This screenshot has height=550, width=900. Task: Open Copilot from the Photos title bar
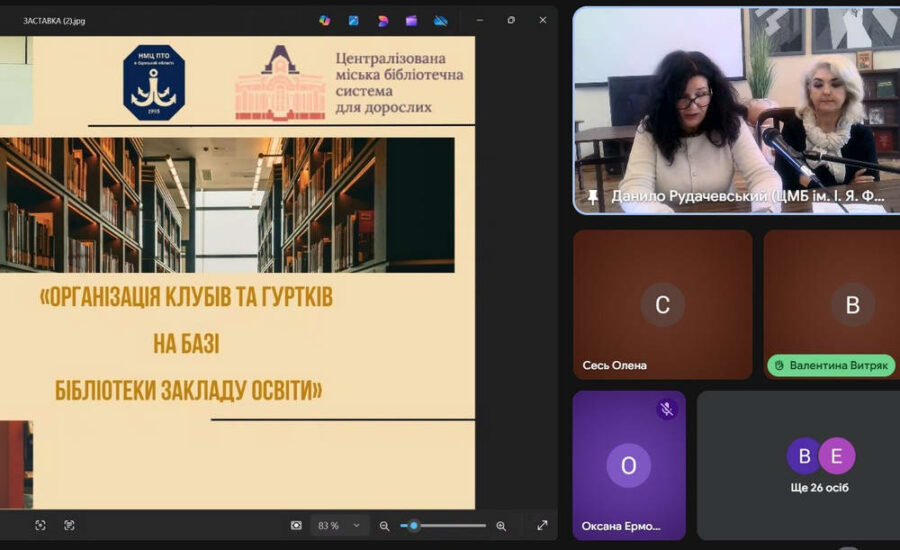(324, 20)
